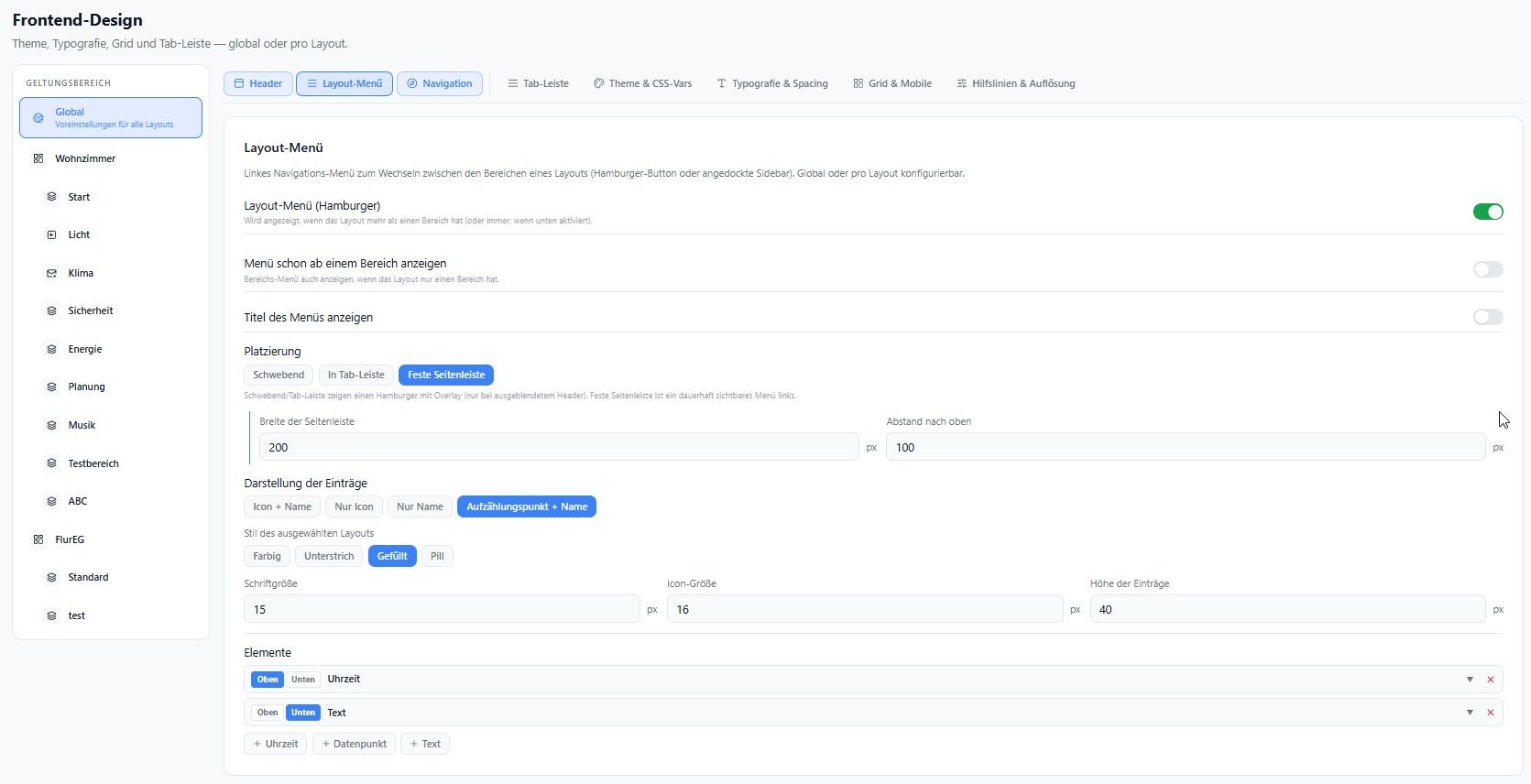
Task: Select Feste Seitenleiste placement
Action: [446, 375]
